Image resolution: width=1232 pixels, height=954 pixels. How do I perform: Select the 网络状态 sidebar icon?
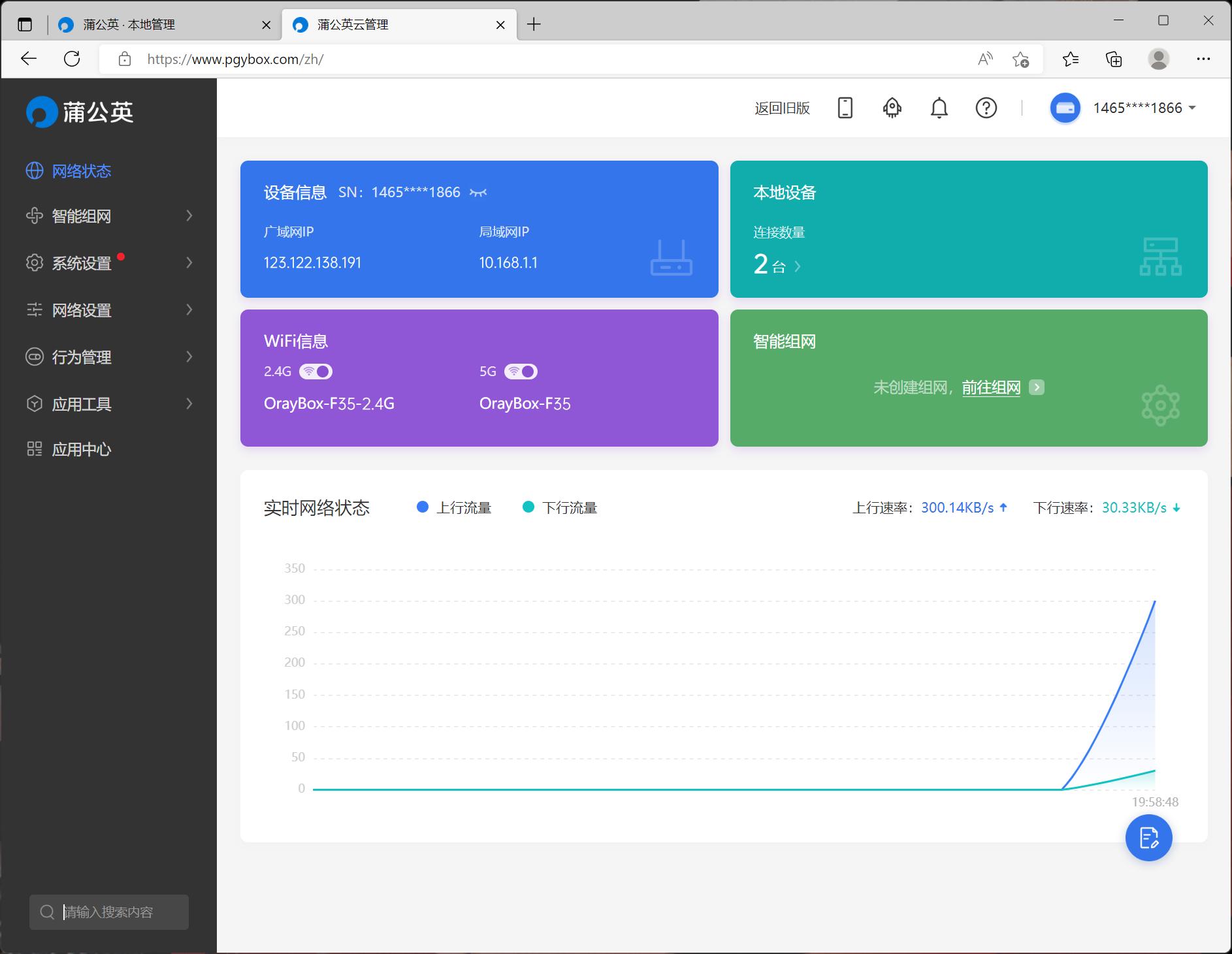tap(35, 170)
